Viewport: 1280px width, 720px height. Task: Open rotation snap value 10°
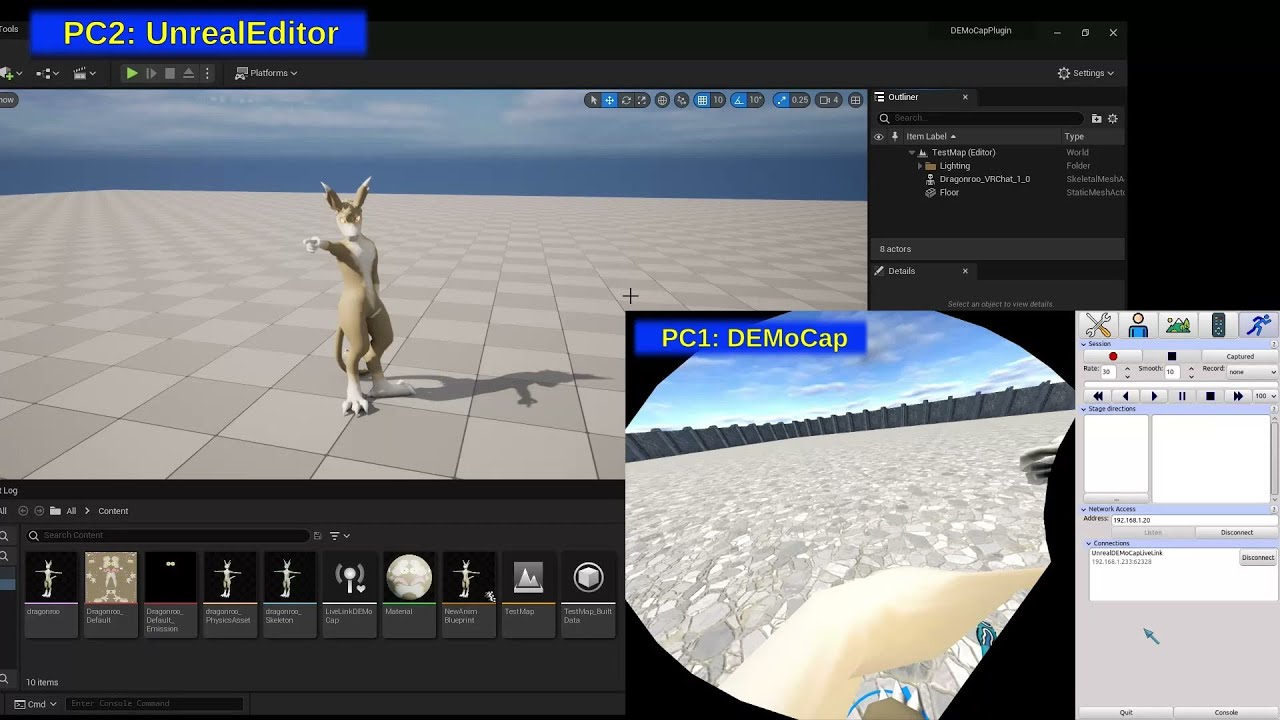click(x=756, y=100)
